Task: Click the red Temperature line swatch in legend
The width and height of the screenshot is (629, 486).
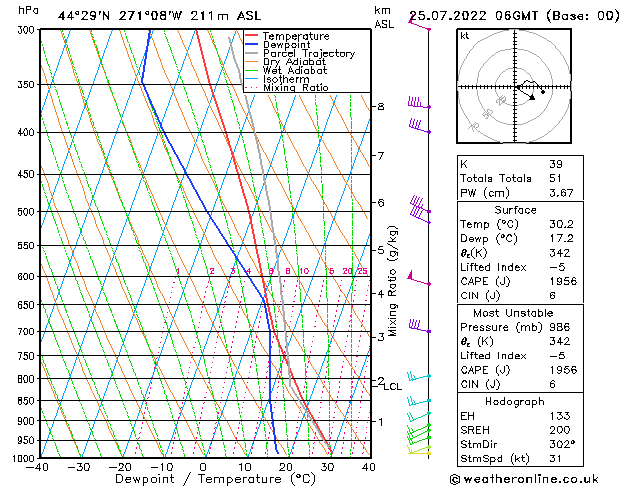Action: click(251, 36)
